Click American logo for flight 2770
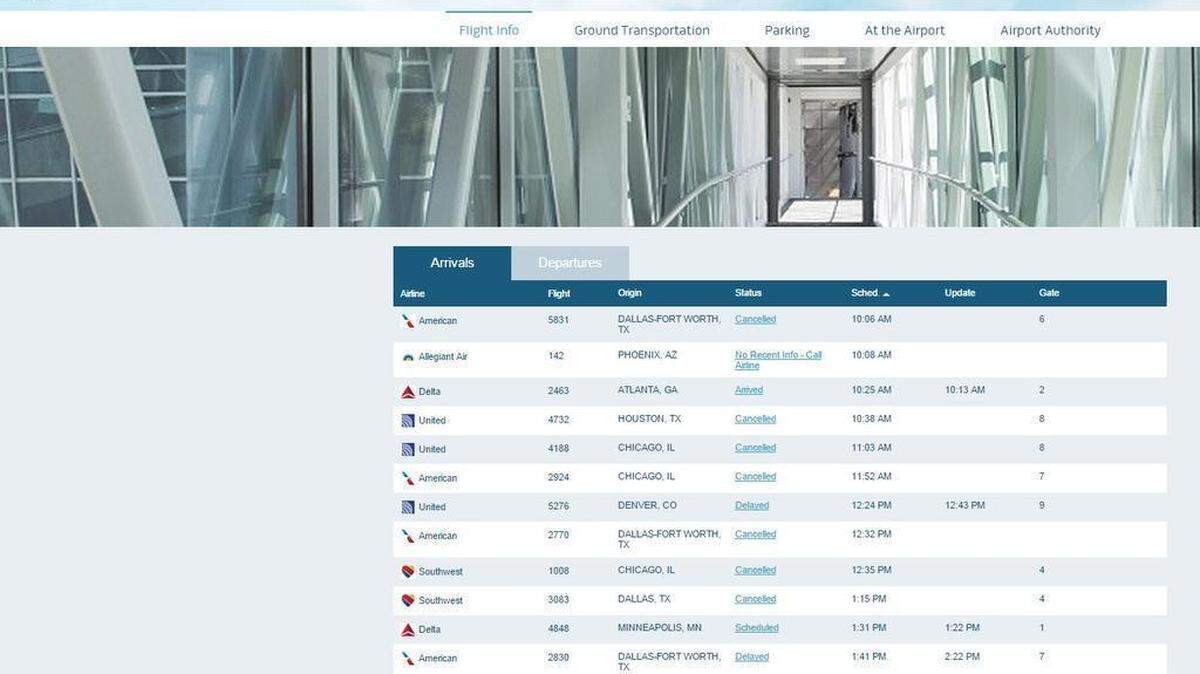This screenshot has width=1200, height=674. [408, 536]
